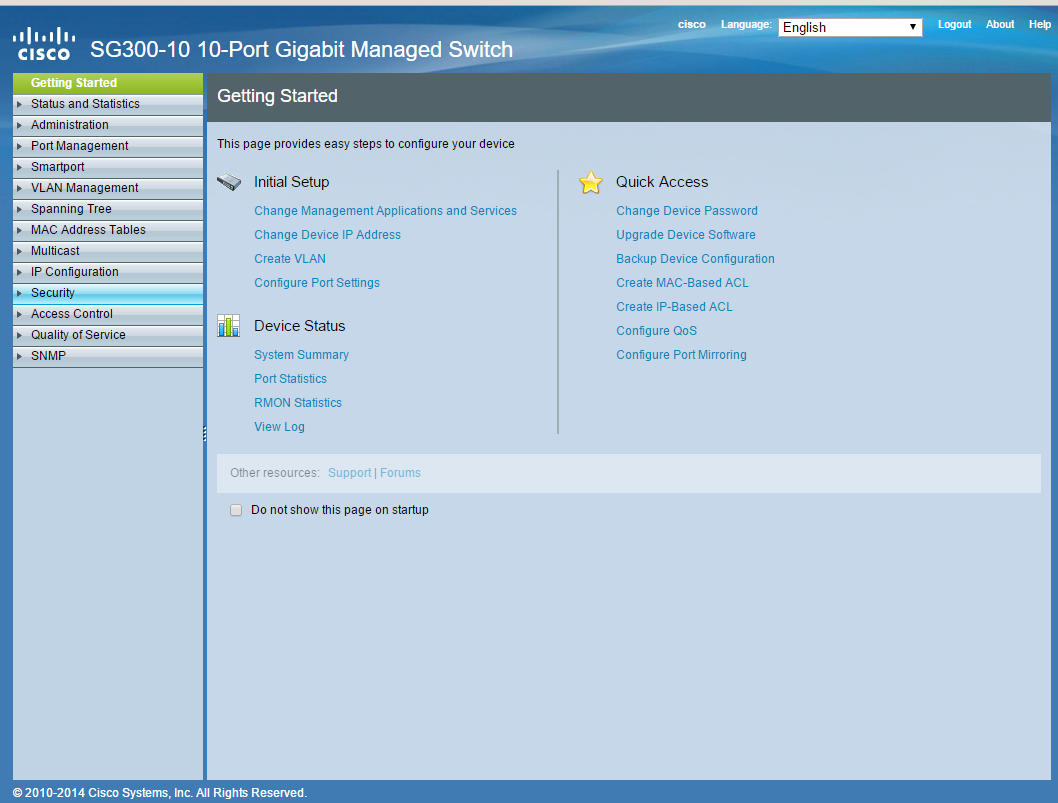The height and width of the screenshot is (803, 1058).
Task: Enable Do not show this page on startup
Action: (235, 510)
